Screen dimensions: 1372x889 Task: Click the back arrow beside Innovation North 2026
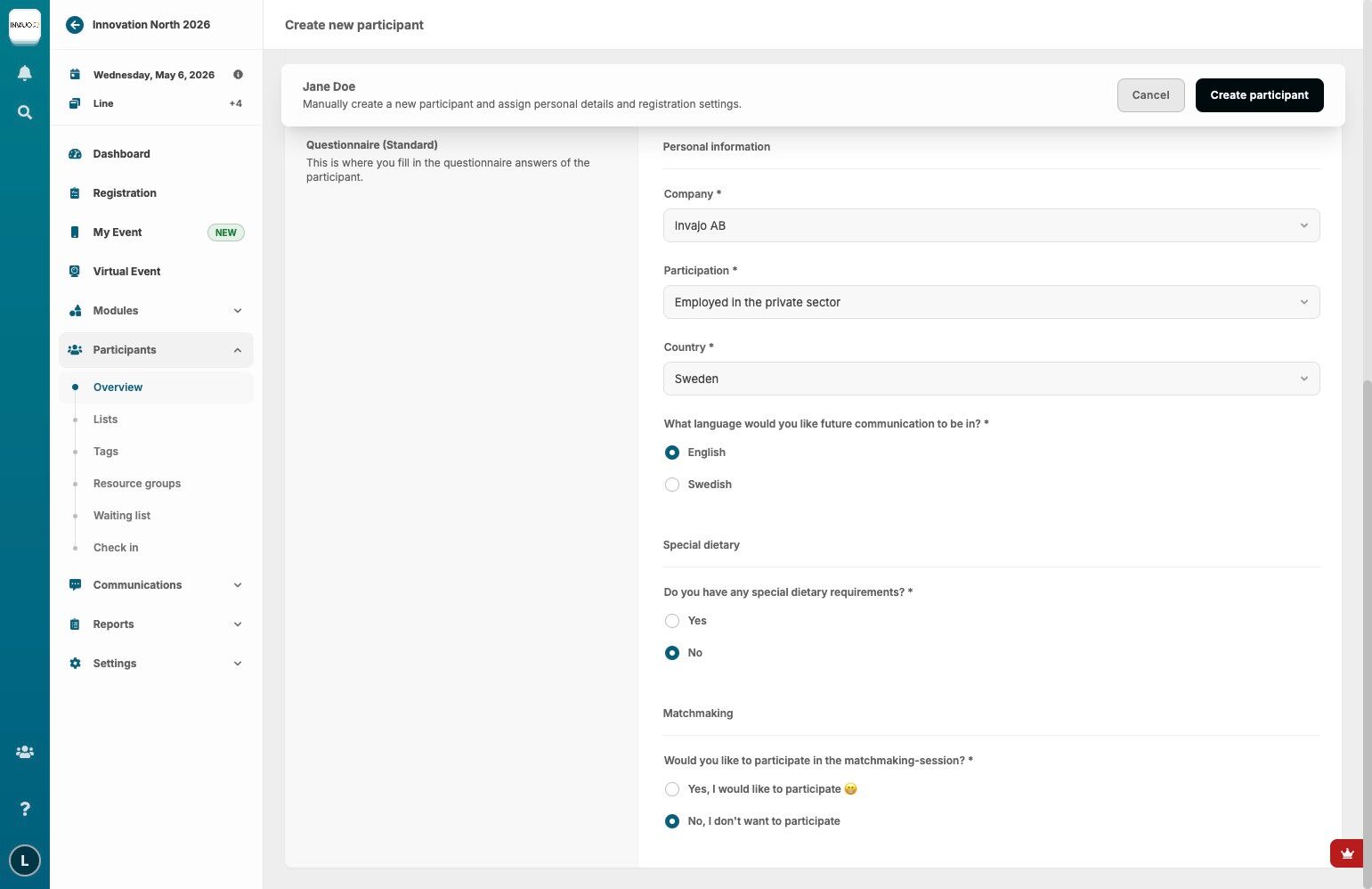tap(75, 25)
